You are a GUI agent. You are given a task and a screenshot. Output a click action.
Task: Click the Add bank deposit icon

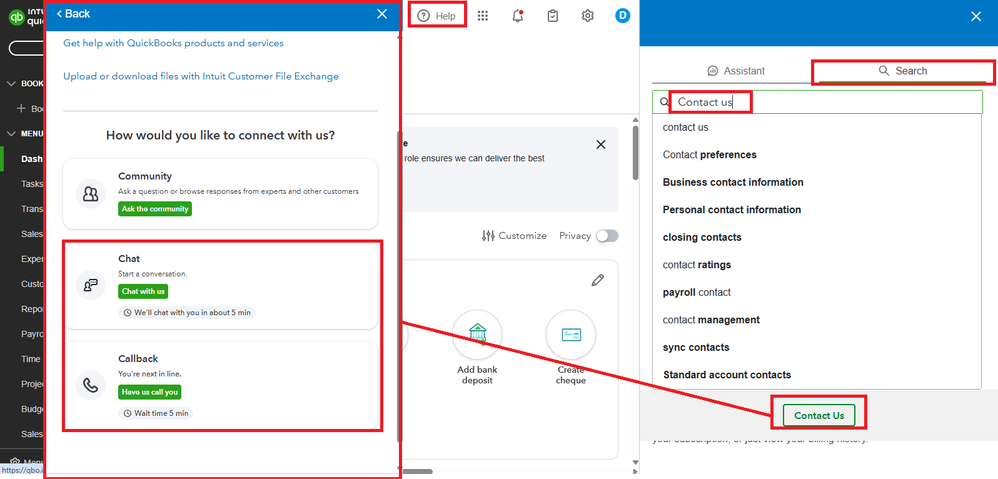[x=477, y=335]
